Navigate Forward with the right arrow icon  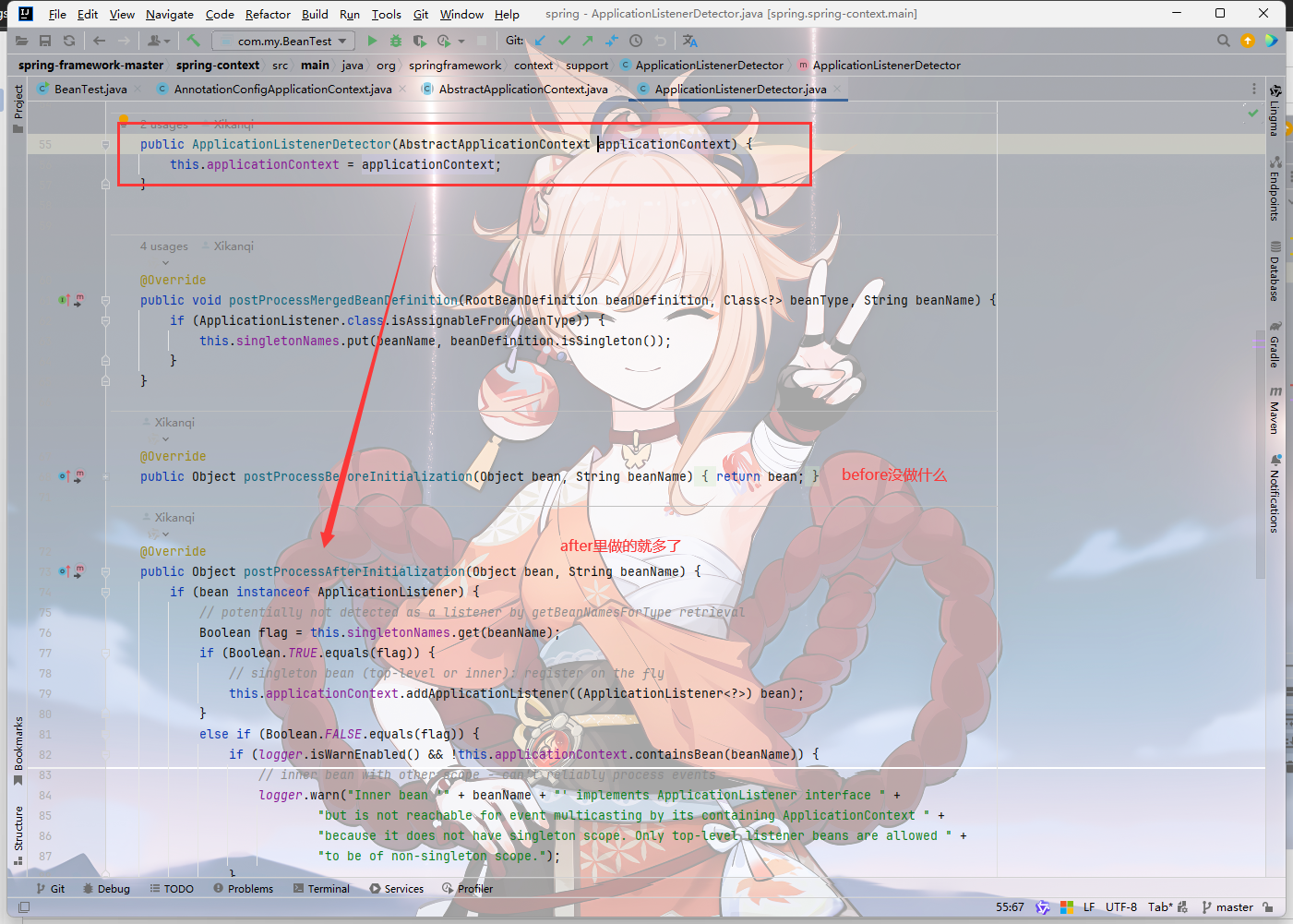click(124, 41)
